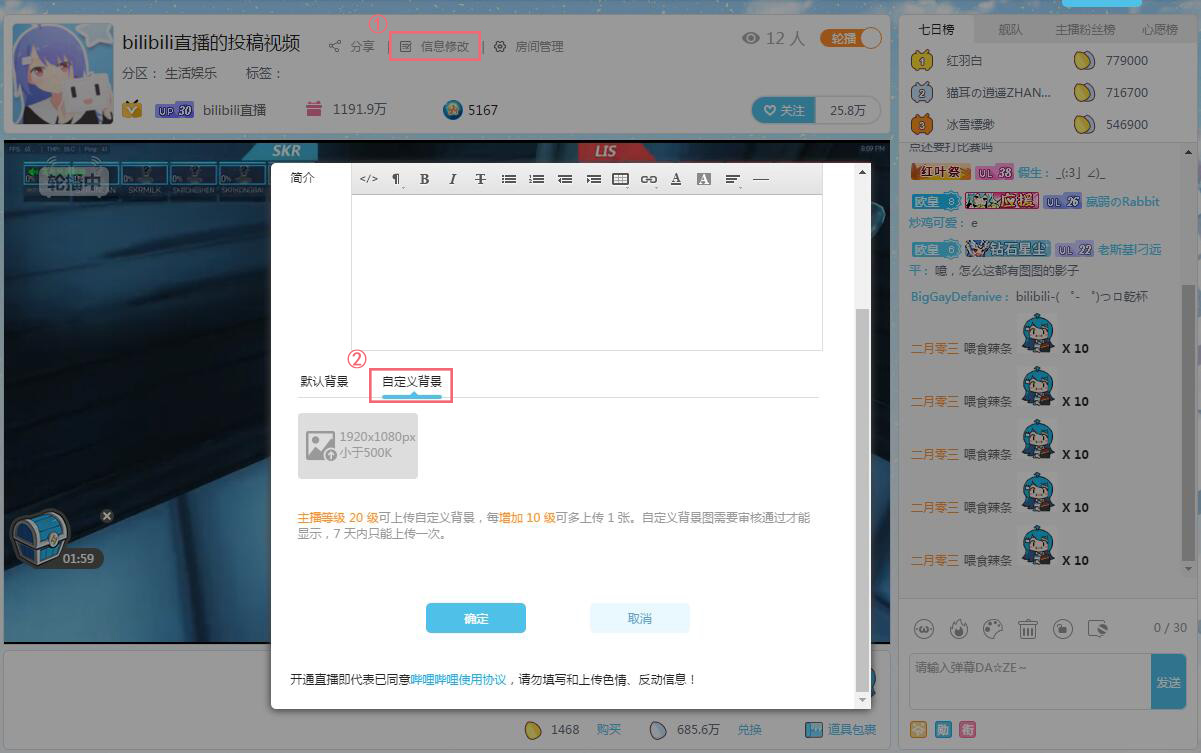This screenshot has width=1201, height=753.
Task: Choose the text background highlight color
Action: [704, 179]
